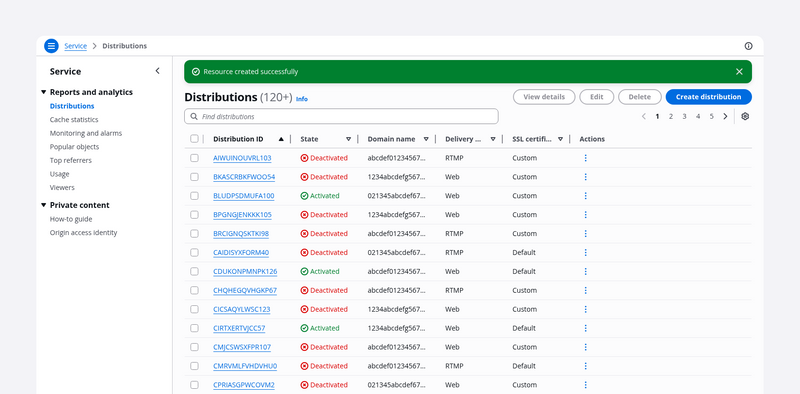Tick the select-all header checkbox
The image size is (800, 394).
point(194,139)
